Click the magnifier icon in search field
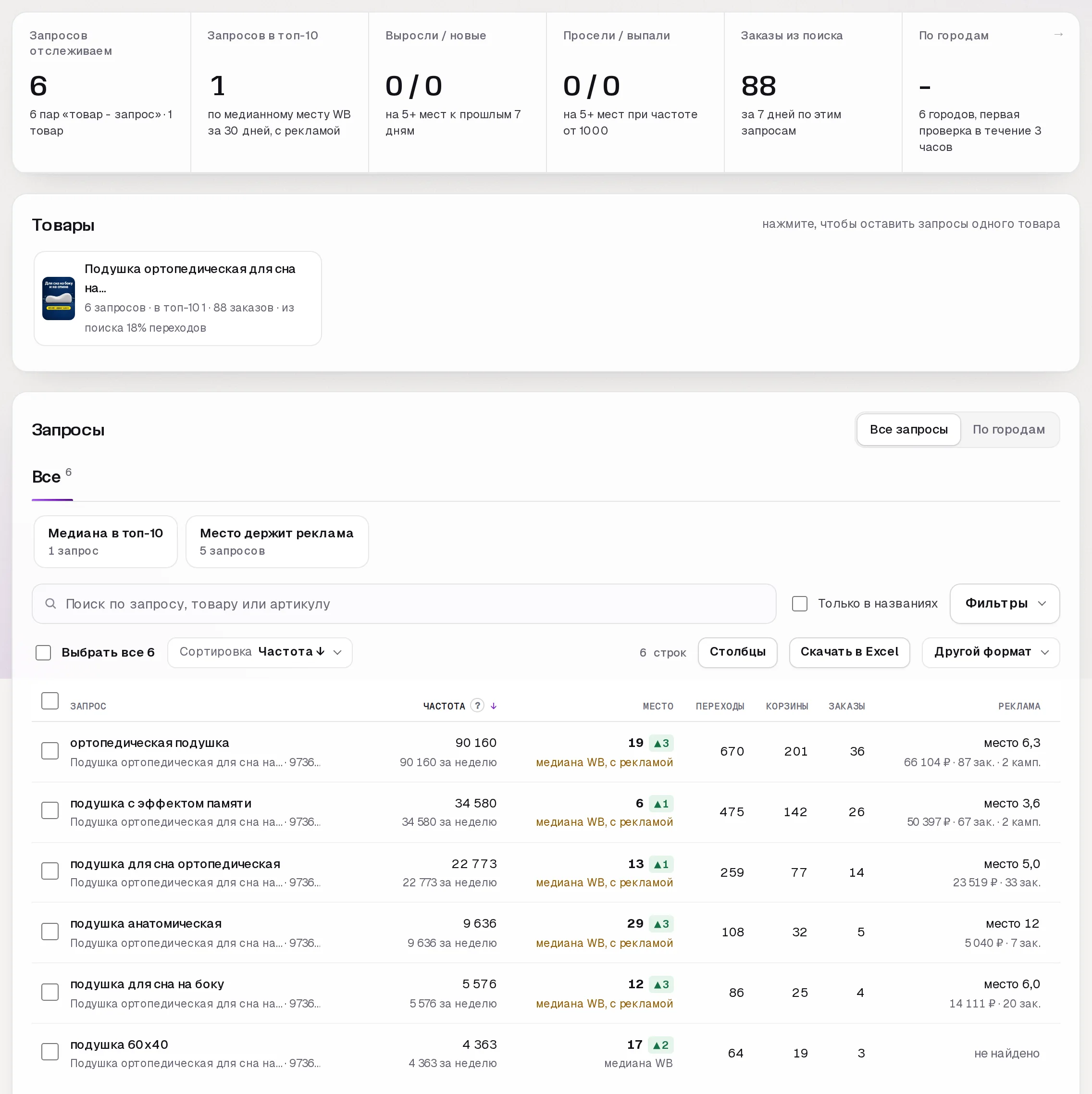1092x1094 pixels. pyautogui.click(x=50, y=604)
